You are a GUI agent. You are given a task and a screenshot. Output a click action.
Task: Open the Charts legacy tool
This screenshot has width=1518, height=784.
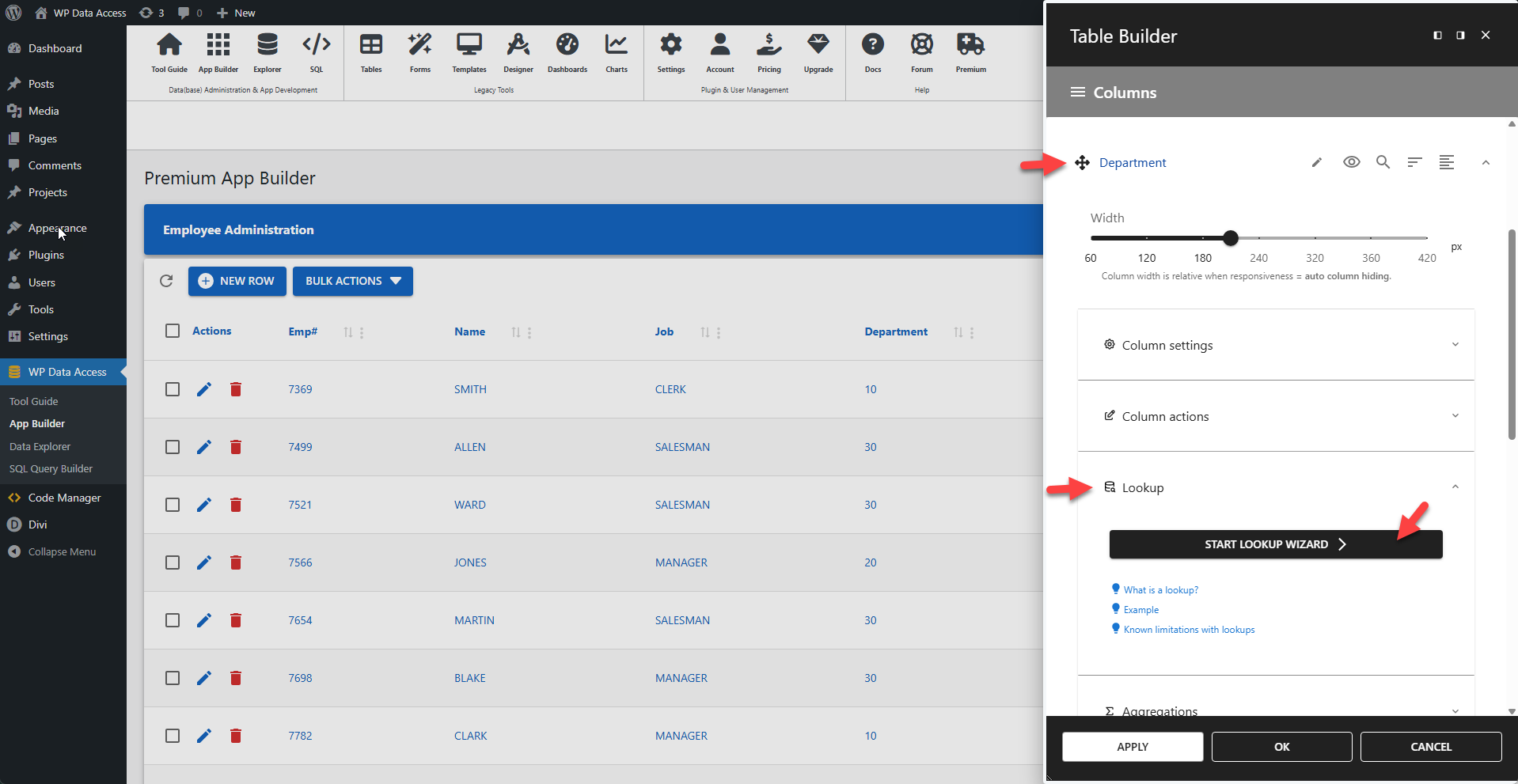coord(616,51)
